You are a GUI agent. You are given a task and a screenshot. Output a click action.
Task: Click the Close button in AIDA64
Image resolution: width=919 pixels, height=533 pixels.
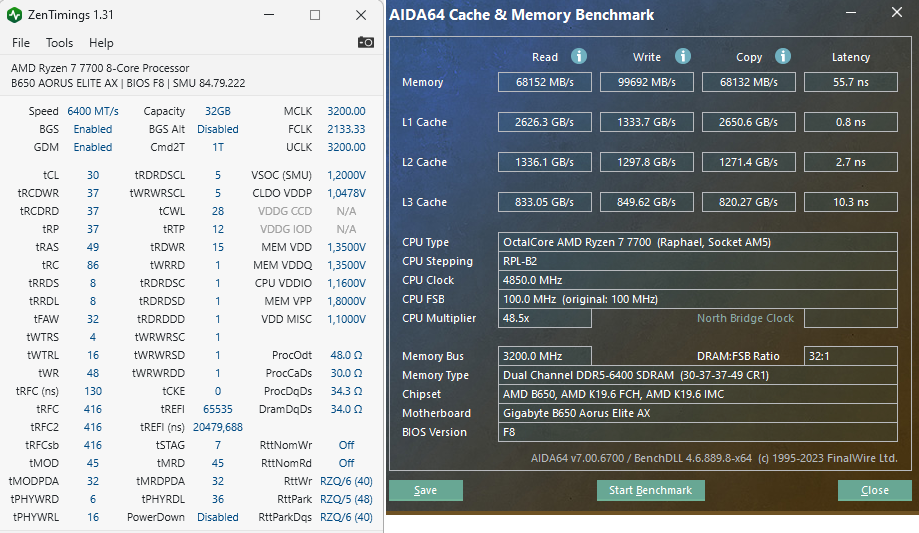click(874, 490)
